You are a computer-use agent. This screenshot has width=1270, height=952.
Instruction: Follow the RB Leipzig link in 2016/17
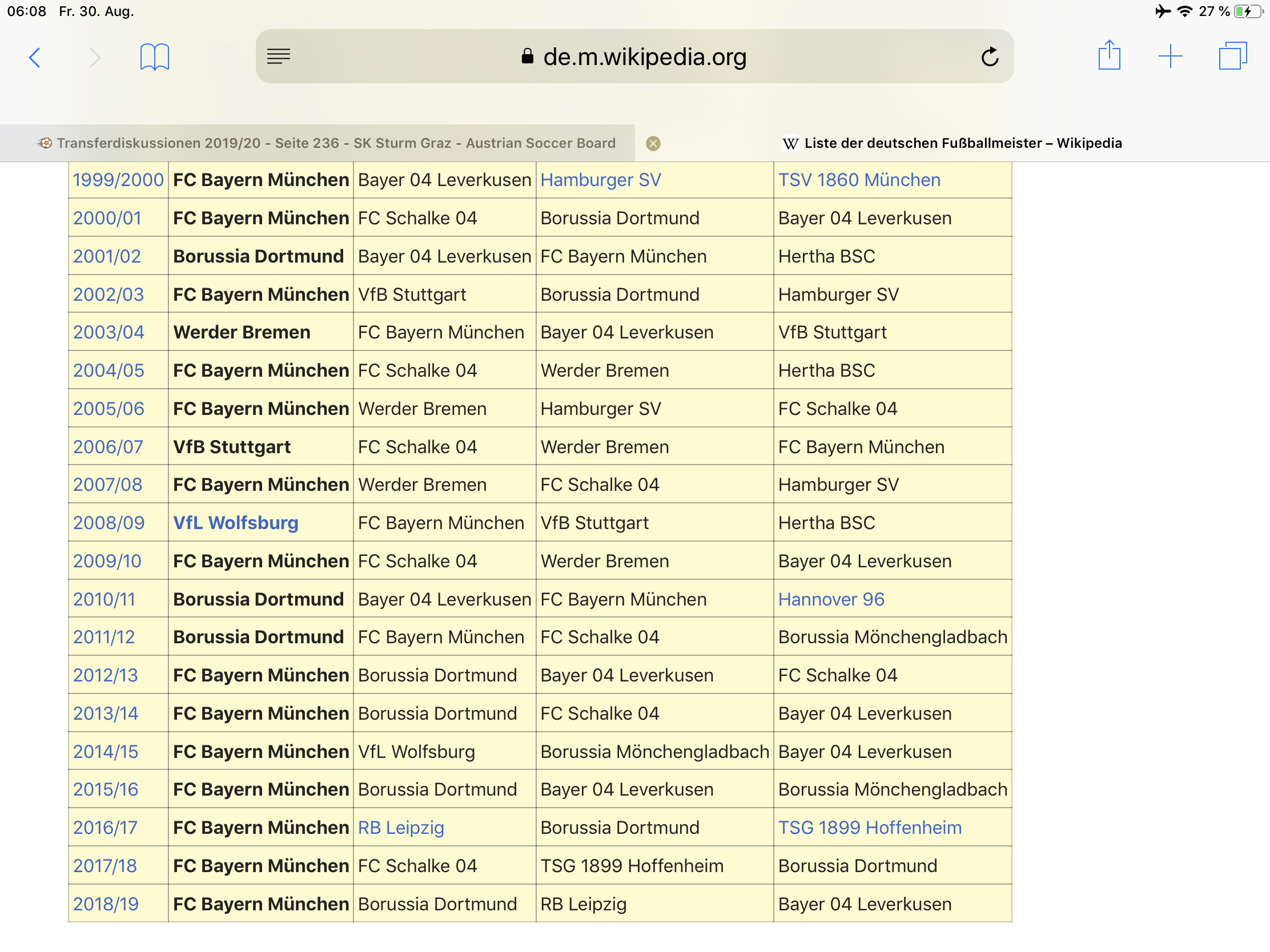tap(401, 828)
